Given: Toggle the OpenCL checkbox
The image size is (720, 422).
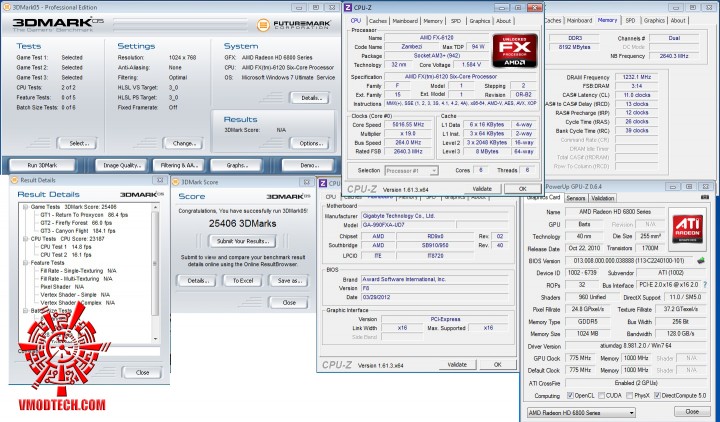Looking at the screenshot, I should click(x=570, y=395).
